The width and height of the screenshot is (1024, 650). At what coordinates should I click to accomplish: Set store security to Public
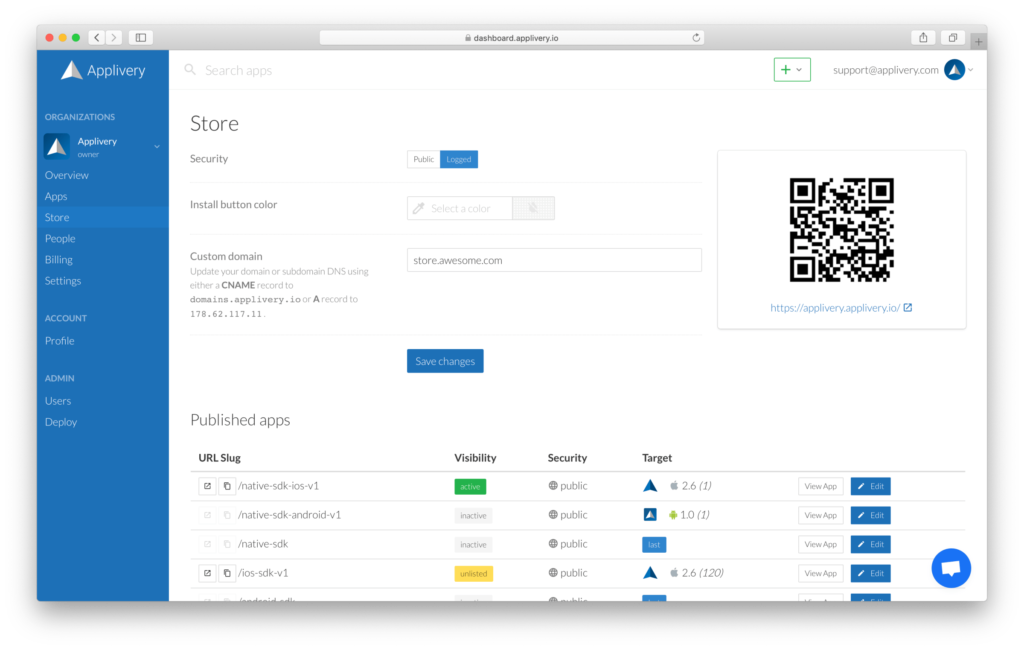point(423,159)
